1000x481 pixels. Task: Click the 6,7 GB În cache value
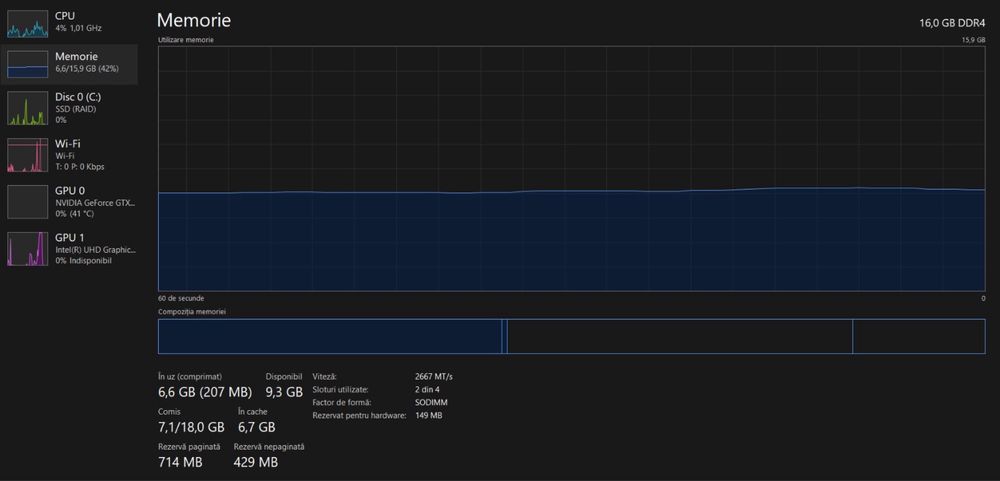pos(256,427)
